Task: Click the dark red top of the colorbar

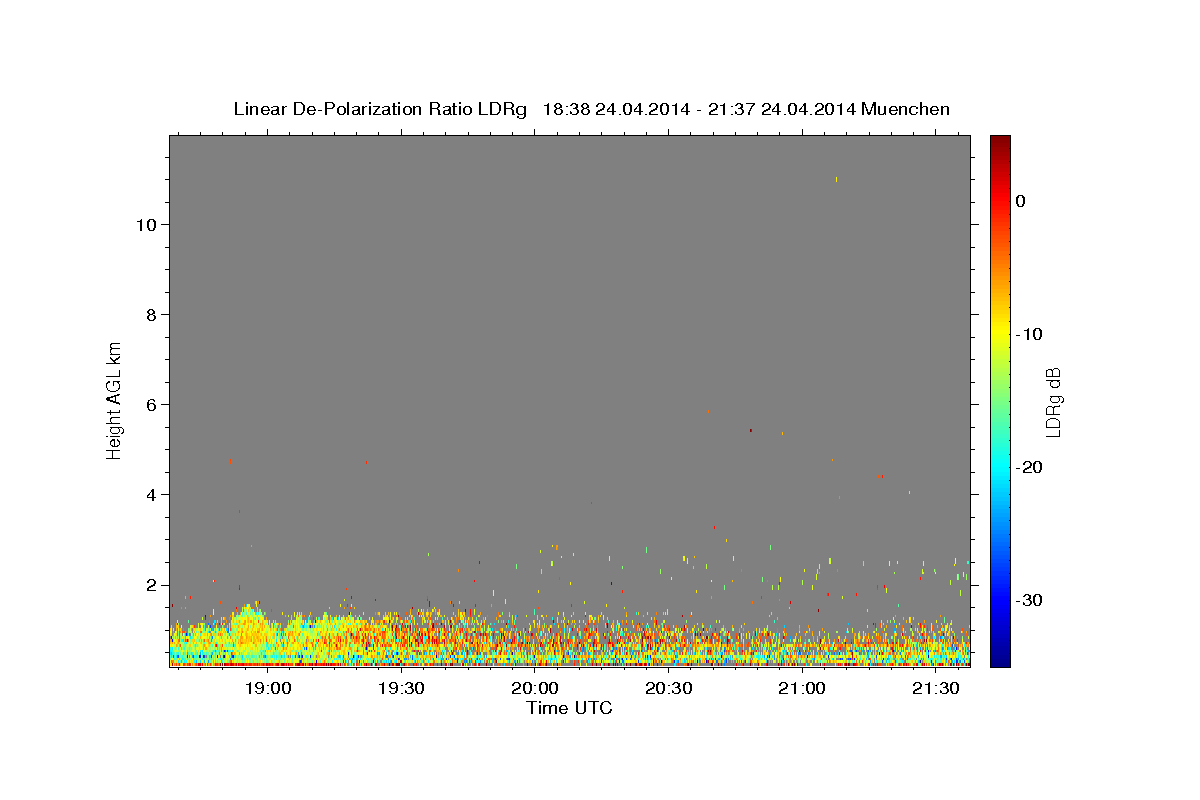Action: click(x=1000, y=143)
